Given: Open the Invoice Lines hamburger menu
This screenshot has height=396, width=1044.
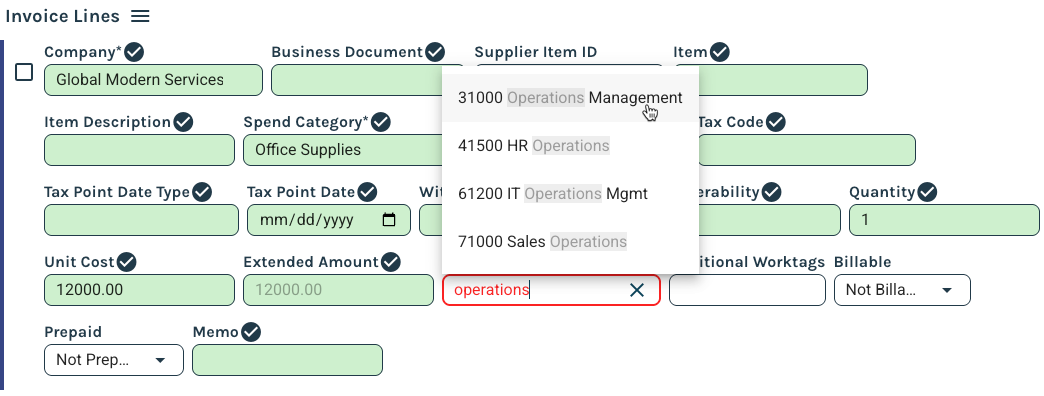Looking at the screenshot, I should pyautogui.click(x=140, y=16).
